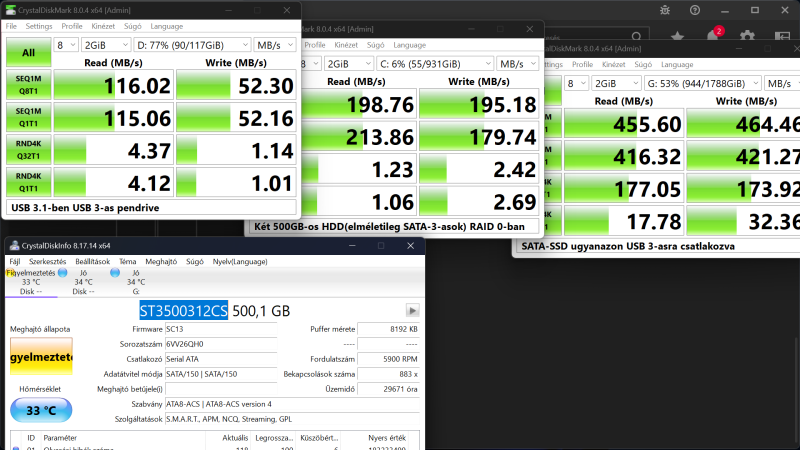Start RND4K Q1T1 test in D: window
This screenshot has height=450, width=800.
[29, 182]
